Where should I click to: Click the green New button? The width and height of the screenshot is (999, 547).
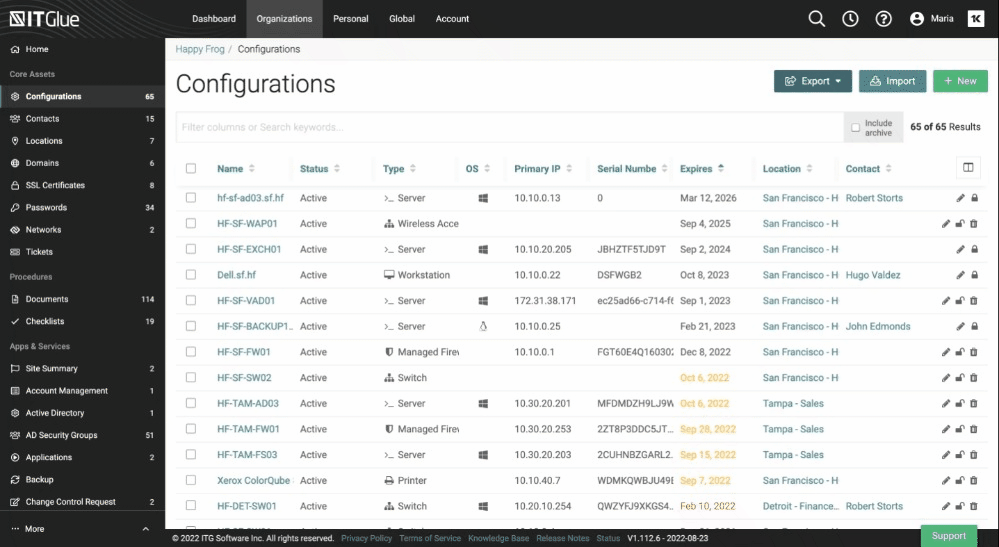[959, 81]
